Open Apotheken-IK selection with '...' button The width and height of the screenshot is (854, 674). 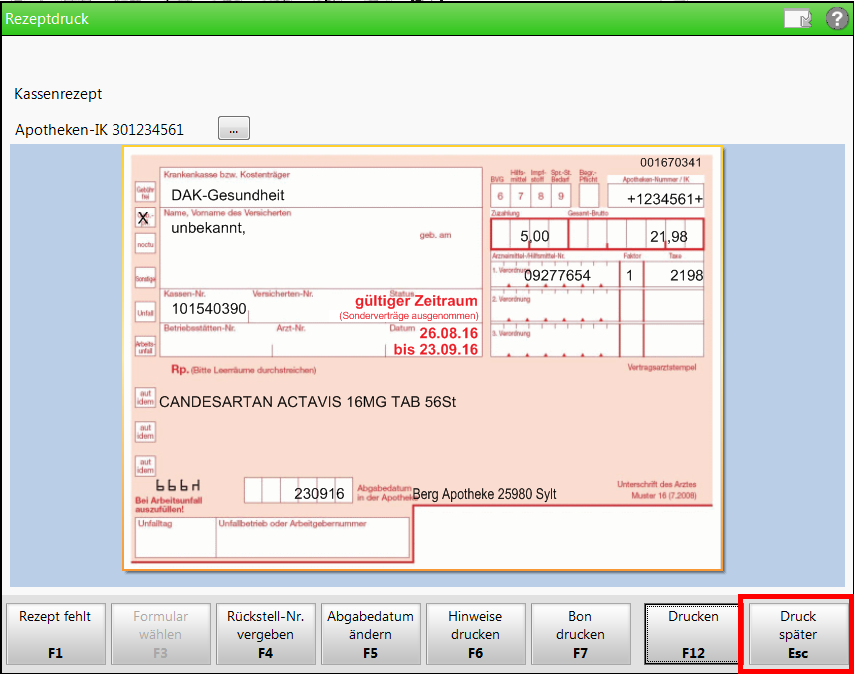pos(233,129)
